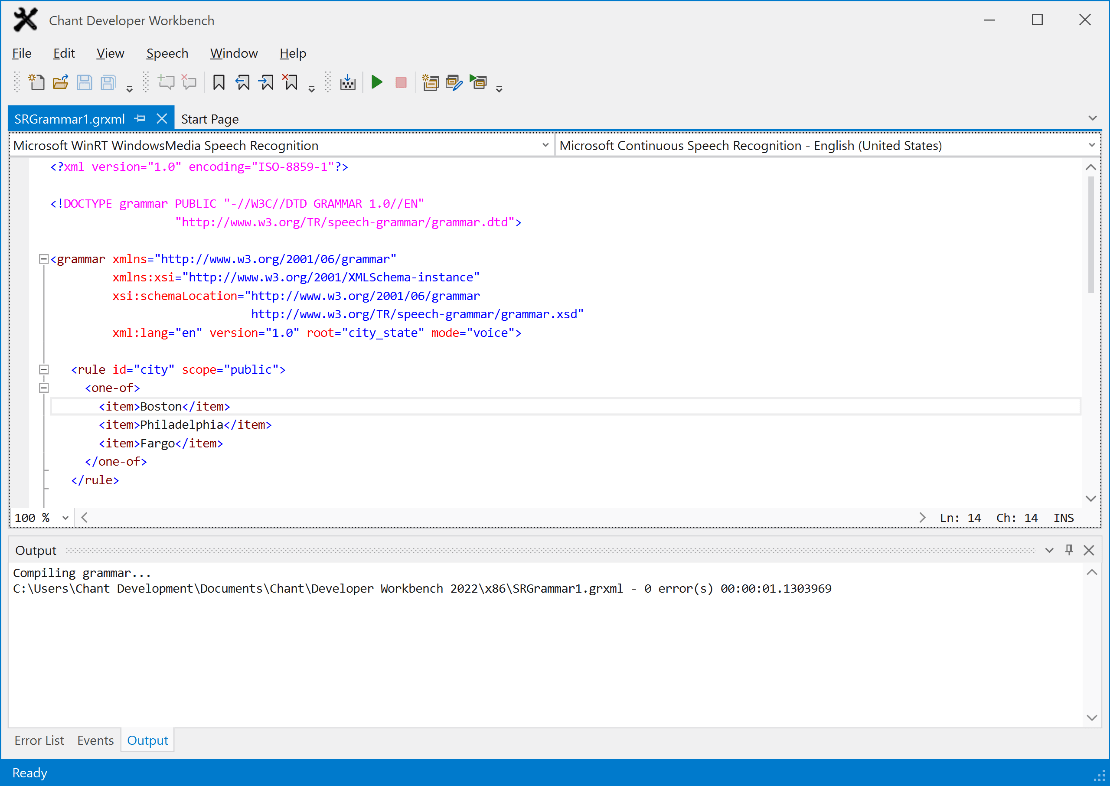
Task: Click editor vertical scroll down arrow
Action: (x=1091, y=499)
